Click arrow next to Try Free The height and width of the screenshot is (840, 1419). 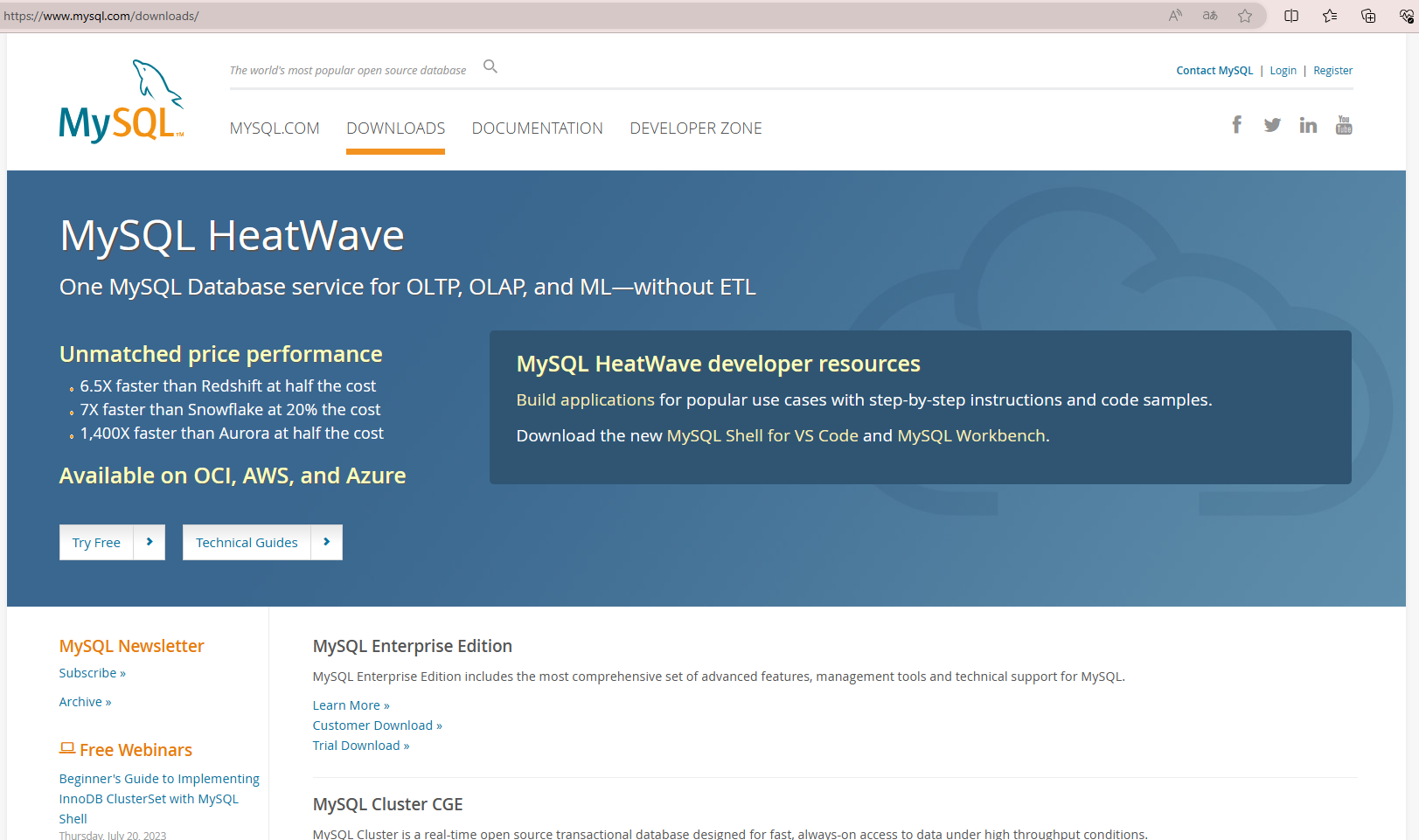150,542
